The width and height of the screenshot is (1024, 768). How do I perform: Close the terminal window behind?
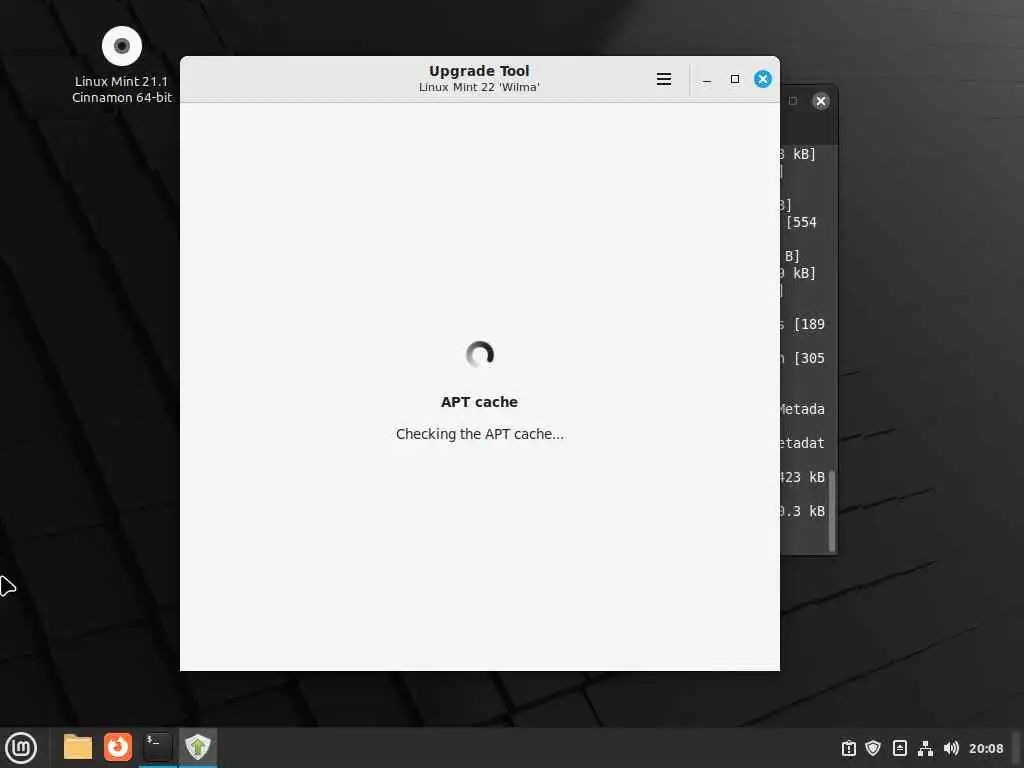click(x=821, y=101)
